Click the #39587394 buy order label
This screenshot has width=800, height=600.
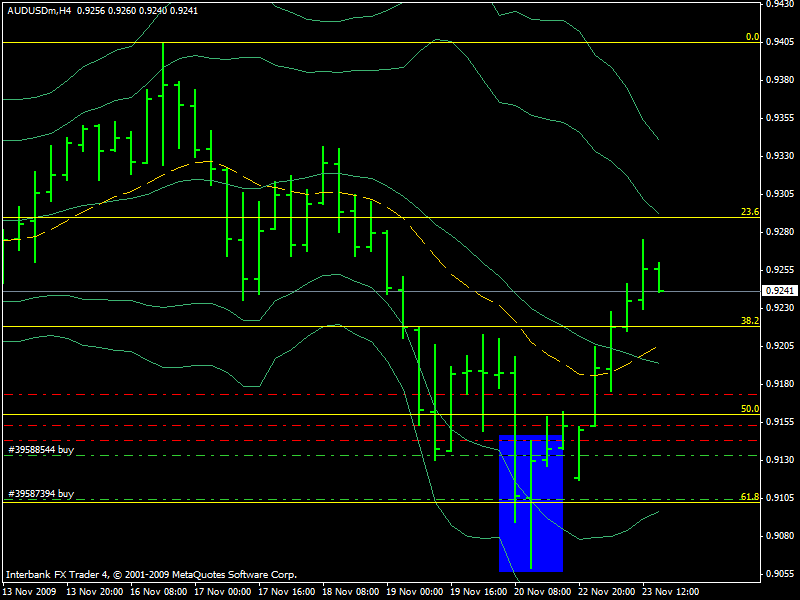coord(41,493)
